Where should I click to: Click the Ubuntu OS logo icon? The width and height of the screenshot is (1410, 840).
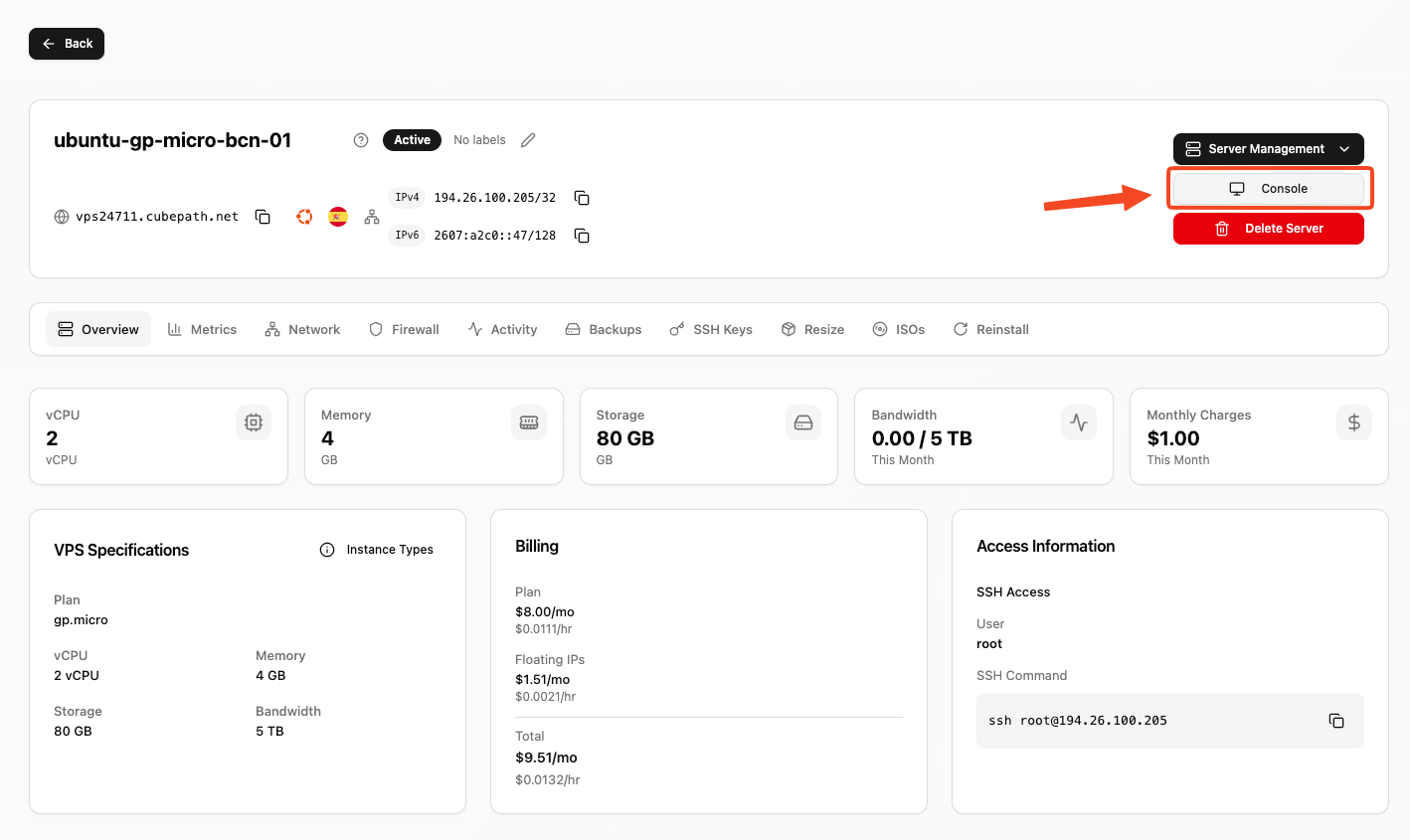pos(303,216)
